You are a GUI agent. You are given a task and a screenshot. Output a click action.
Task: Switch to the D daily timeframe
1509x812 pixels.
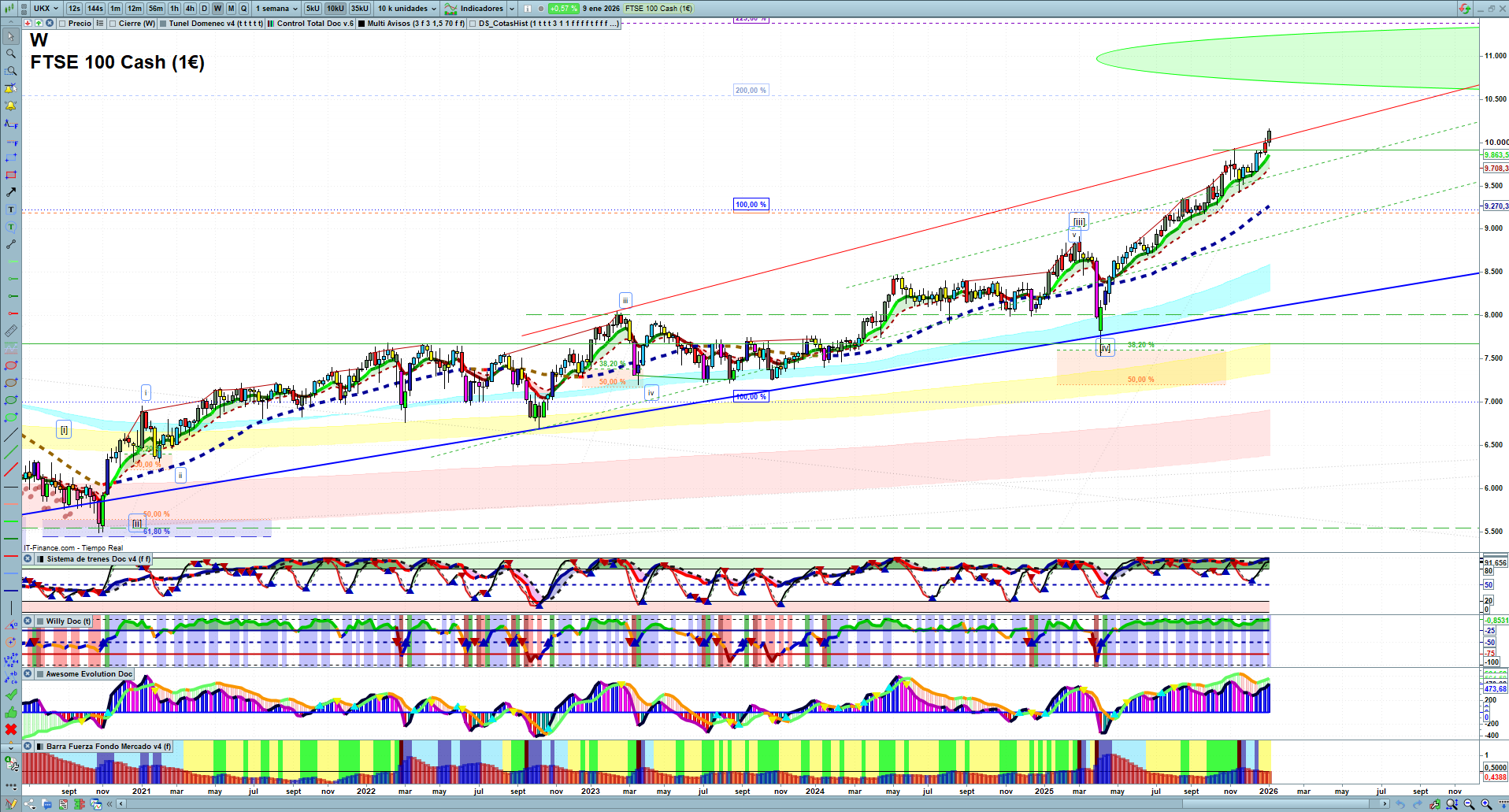(205, 9)
